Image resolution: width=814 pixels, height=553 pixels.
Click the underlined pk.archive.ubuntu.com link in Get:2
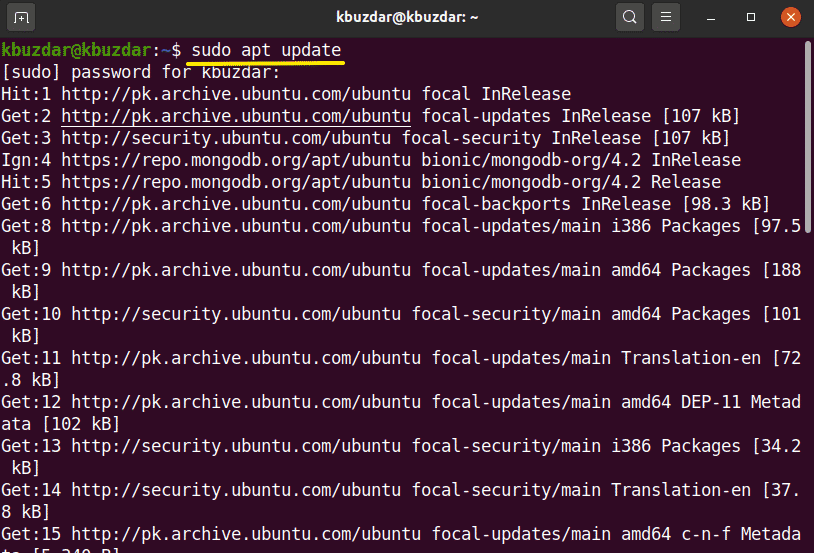tap(236, 116)
